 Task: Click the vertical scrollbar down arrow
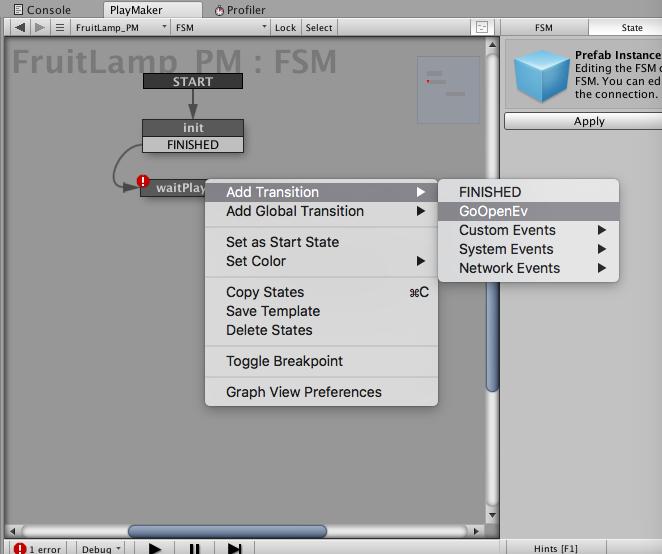[492, 515]
